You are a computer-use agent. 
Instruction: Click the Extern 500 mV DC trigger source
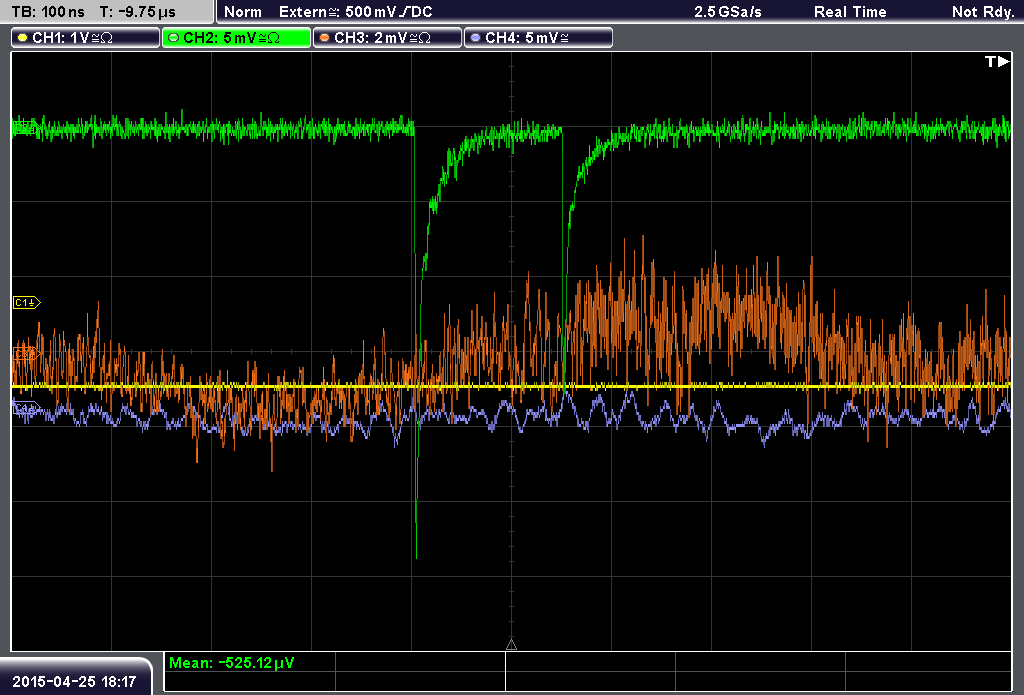click(x=355, y=12)
